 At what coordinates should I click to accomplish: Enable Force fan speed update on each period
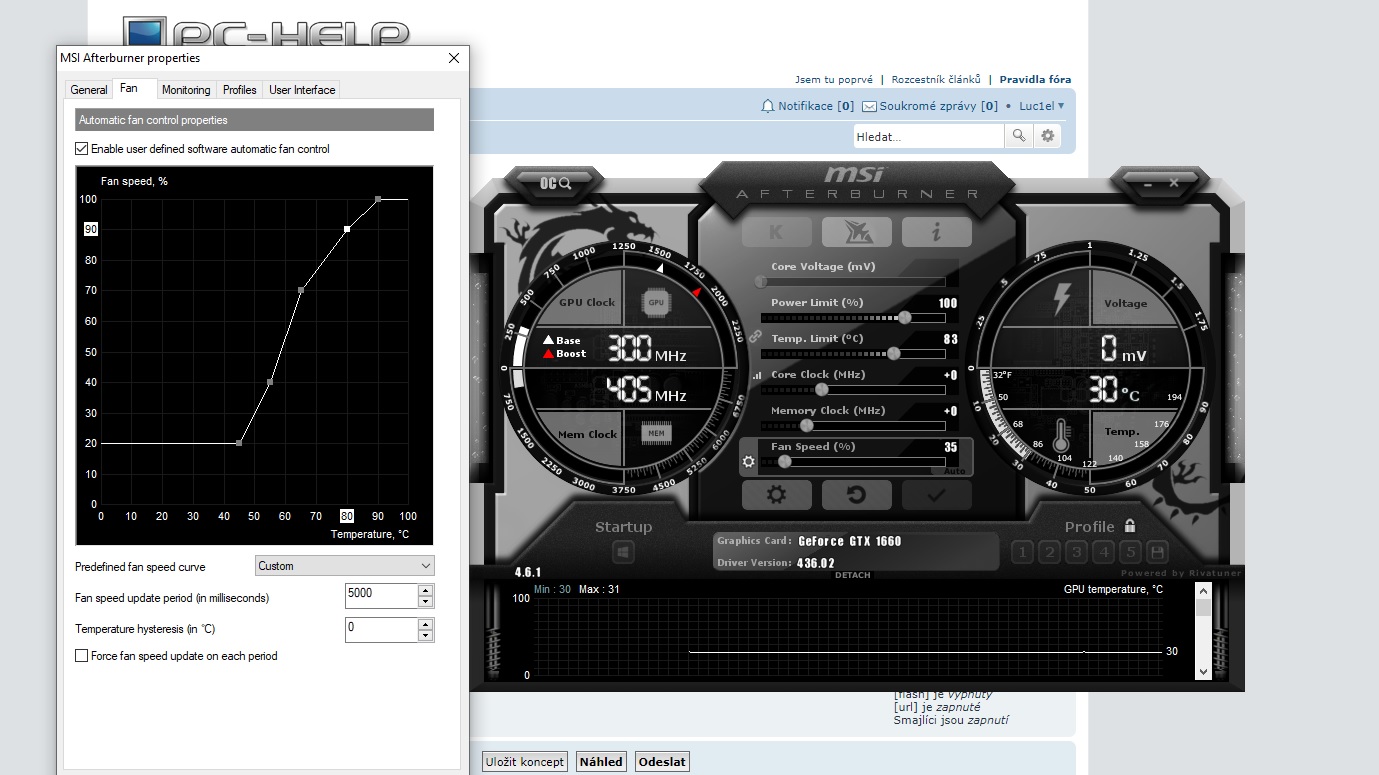coord(82,656)
